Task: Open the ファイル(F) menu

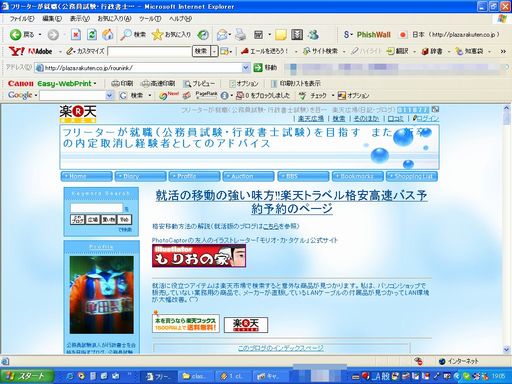Action: (22, 19)
